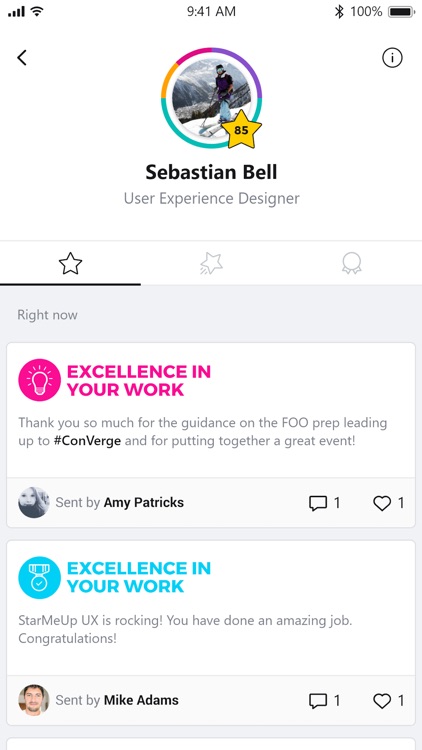Tap the pink Excellence In Your Work title
This screenshot has height=750, width=422.
tap(139, 380)
